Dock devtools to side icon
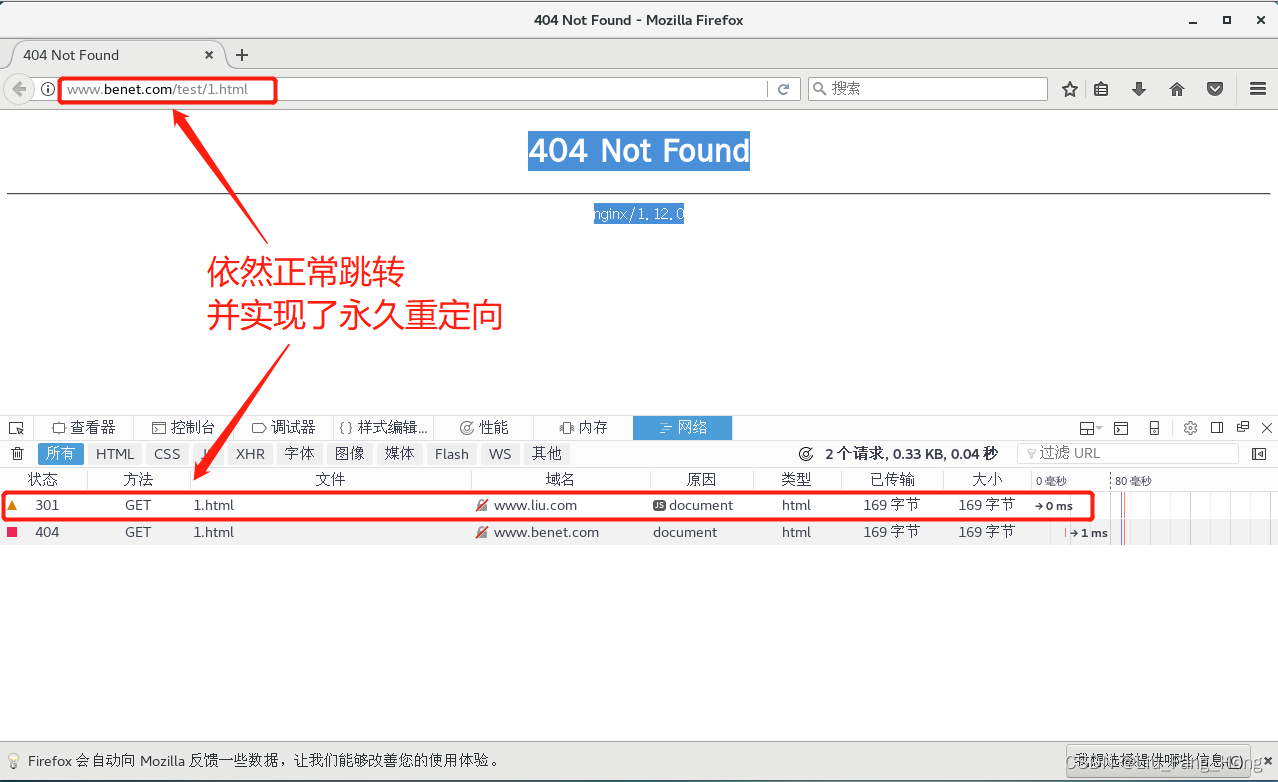Screen dimensions: 1278x782 1217,428
